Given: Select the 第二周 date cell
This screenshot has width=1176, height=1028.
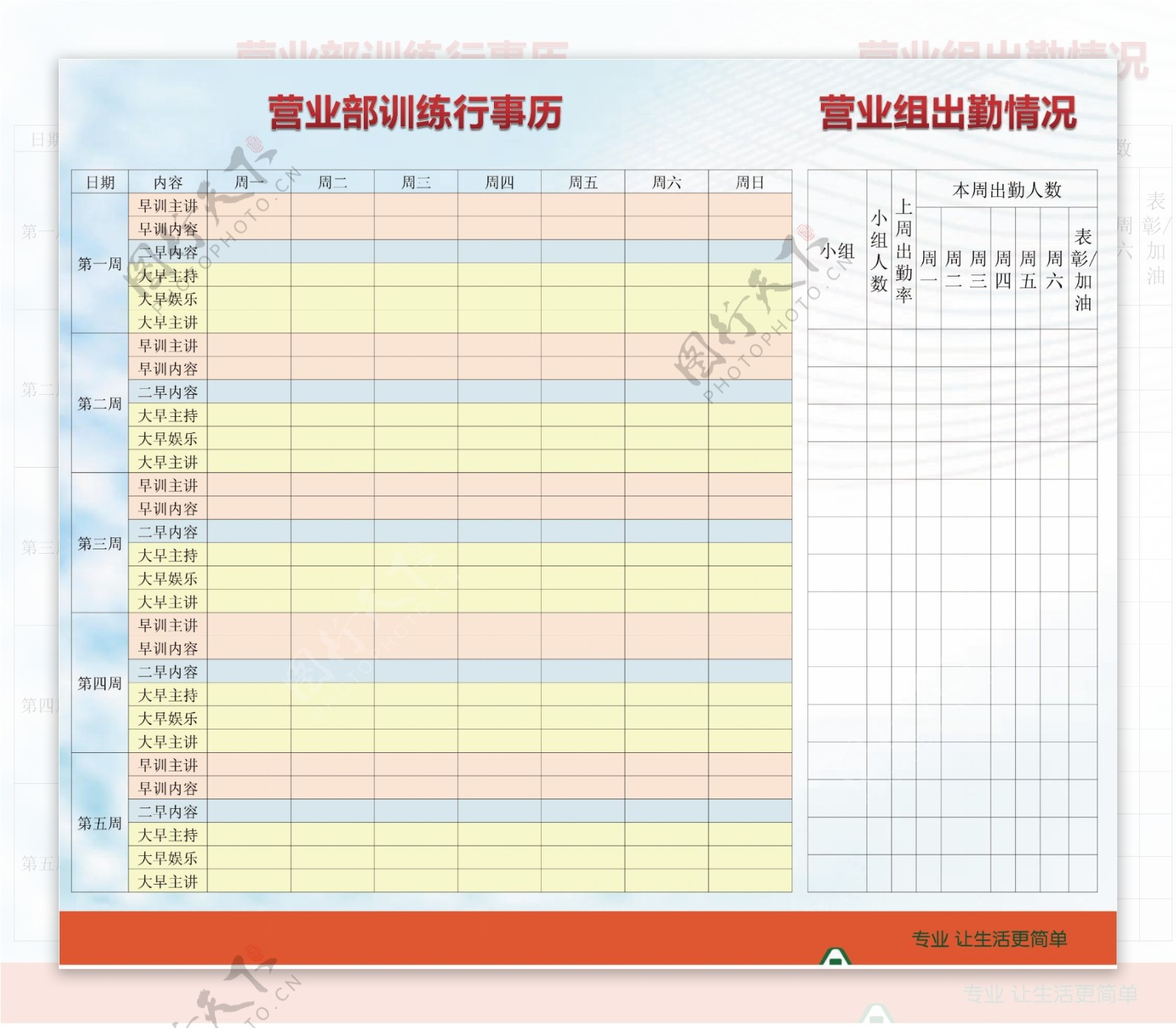Looking at the screenshot, I should pos(100,403).
